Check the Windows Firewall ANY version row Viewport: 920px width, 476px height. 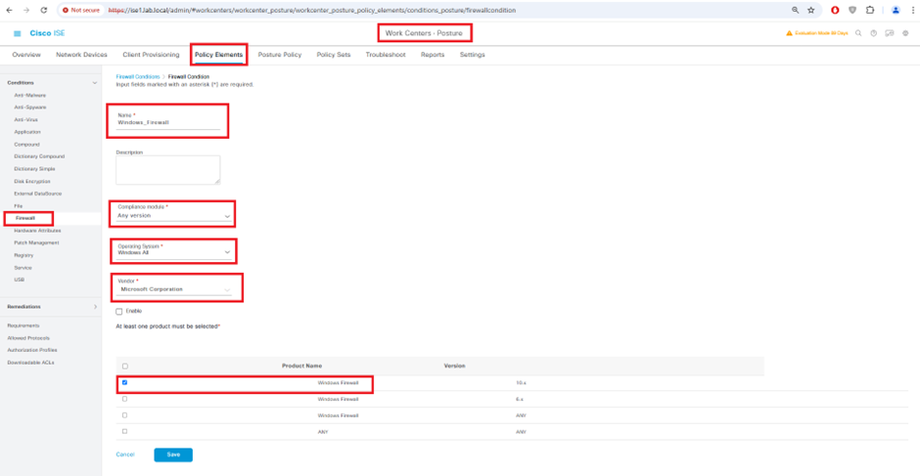click(x=124, y=415)
